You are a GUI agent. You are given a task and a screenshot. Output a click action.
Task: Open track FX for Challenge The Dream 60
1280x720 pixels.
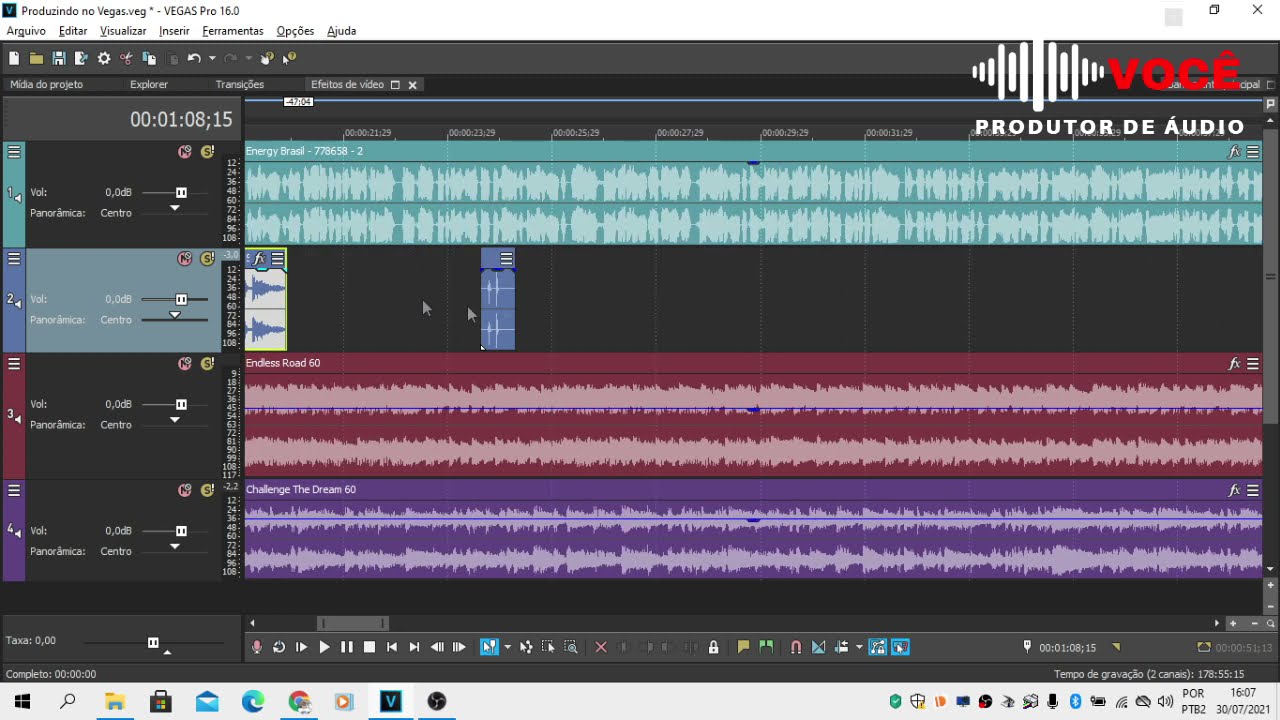(1234, 490)
